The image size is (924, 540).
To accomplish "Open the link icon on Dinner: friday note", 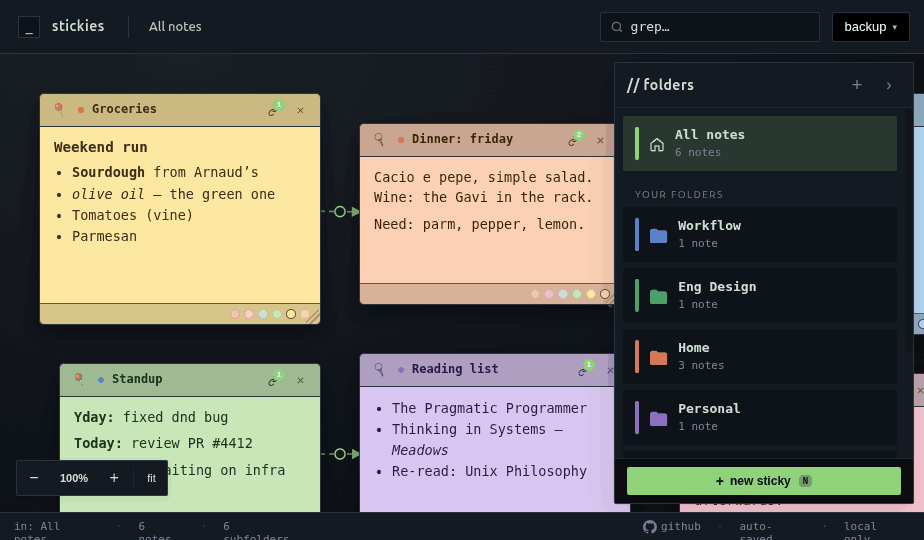I will point(572,141).
